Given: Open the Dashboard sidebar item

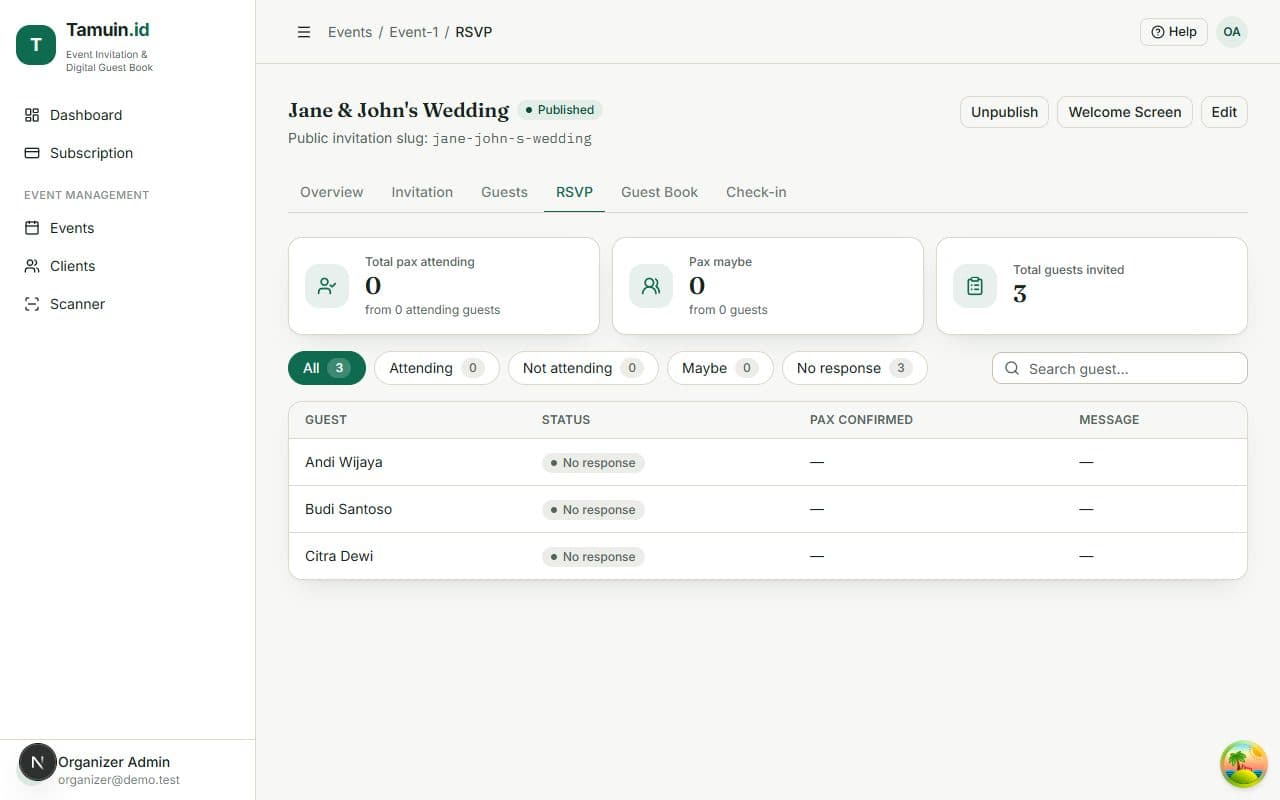Looking at the screenshot, I should tap(127, 115).
